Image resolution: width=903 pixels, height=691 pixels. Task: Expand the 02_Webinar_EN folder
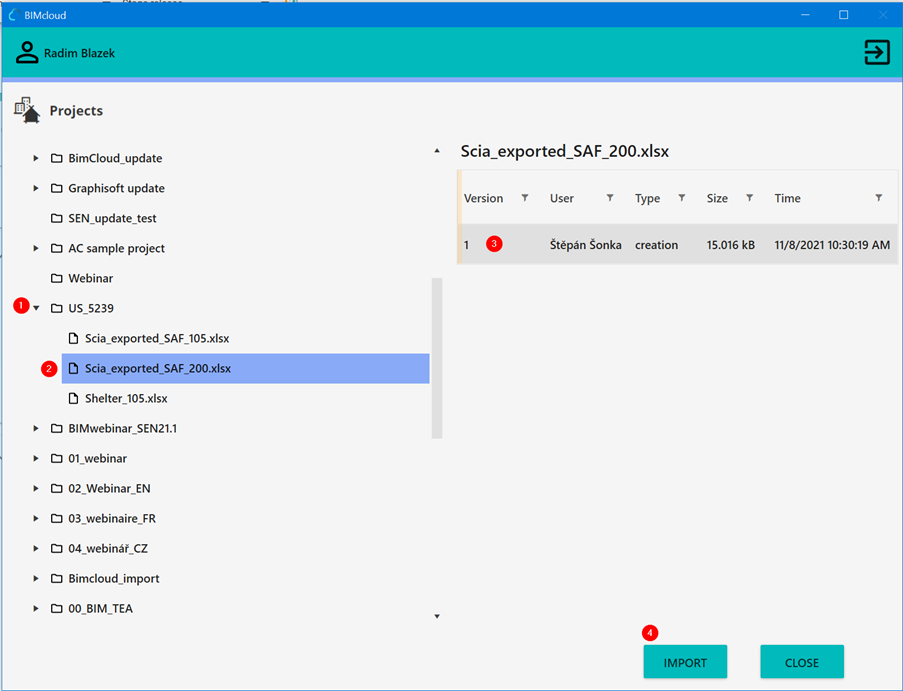coord(36,488)
